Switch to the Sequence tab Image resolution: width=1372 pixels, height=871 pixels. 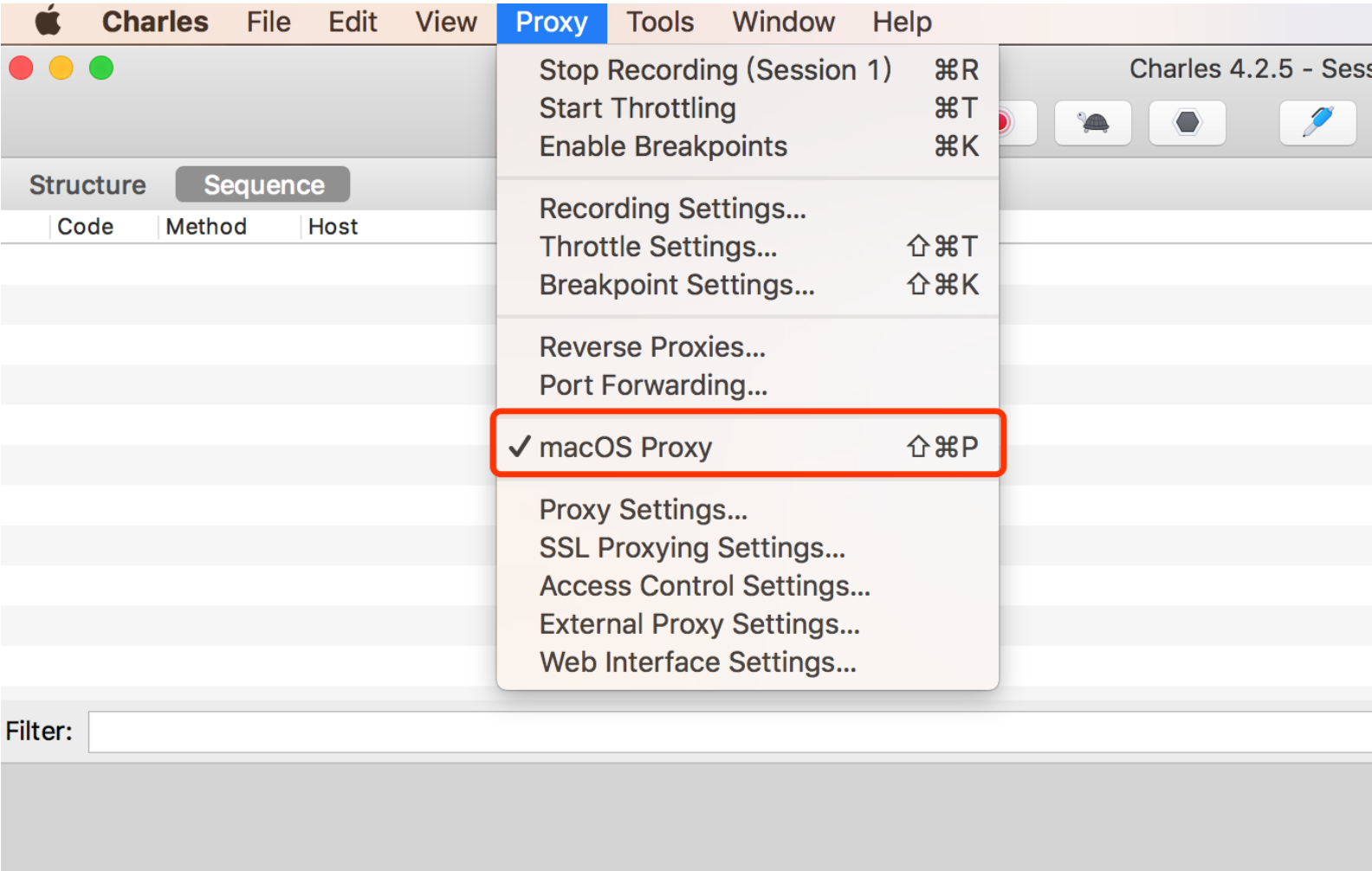tap(263, 184)
